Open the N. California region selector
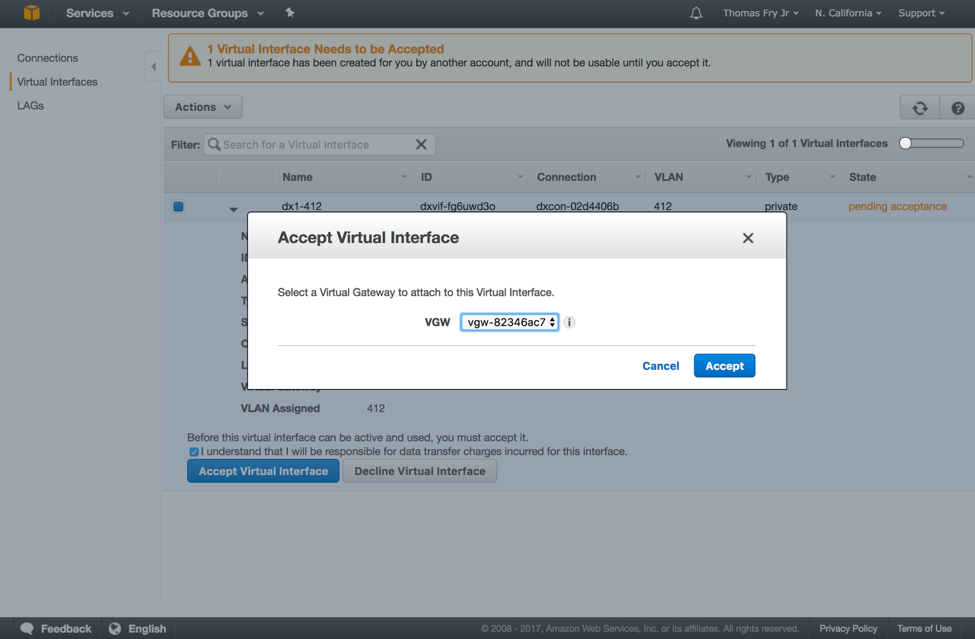Screen dimensions: 975x639 (848, 13)
